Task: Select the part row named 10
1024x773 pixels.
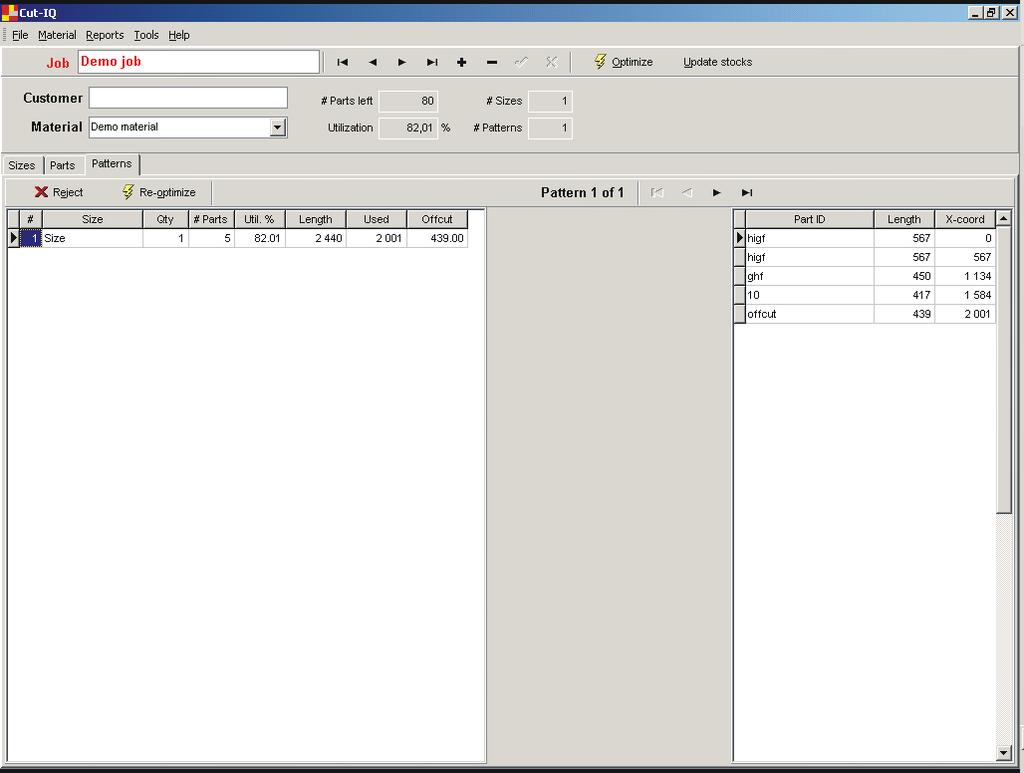Action: tap(865, 295)
